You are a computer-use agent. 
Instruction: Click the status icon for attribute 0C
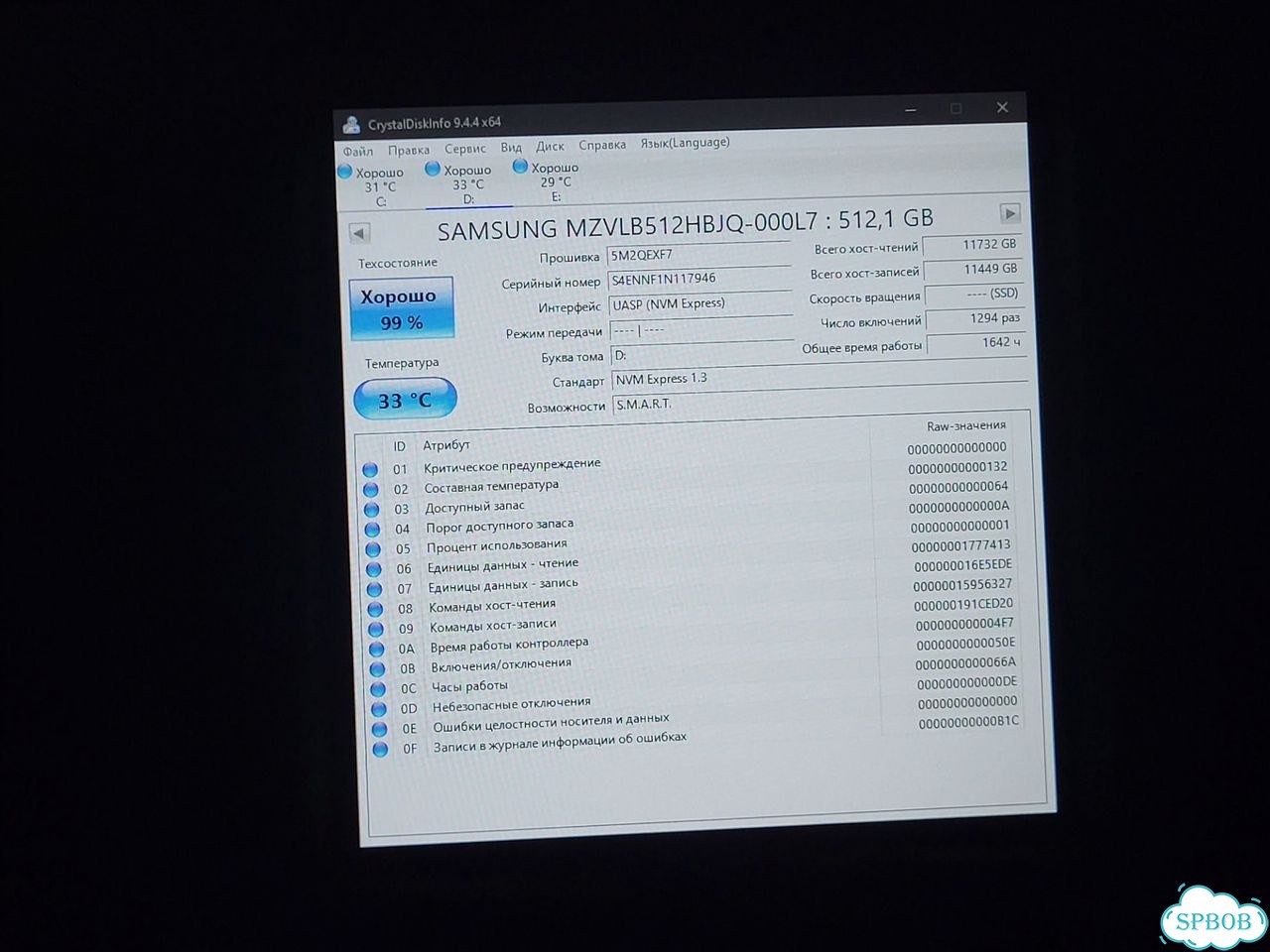tap(378, 689)
